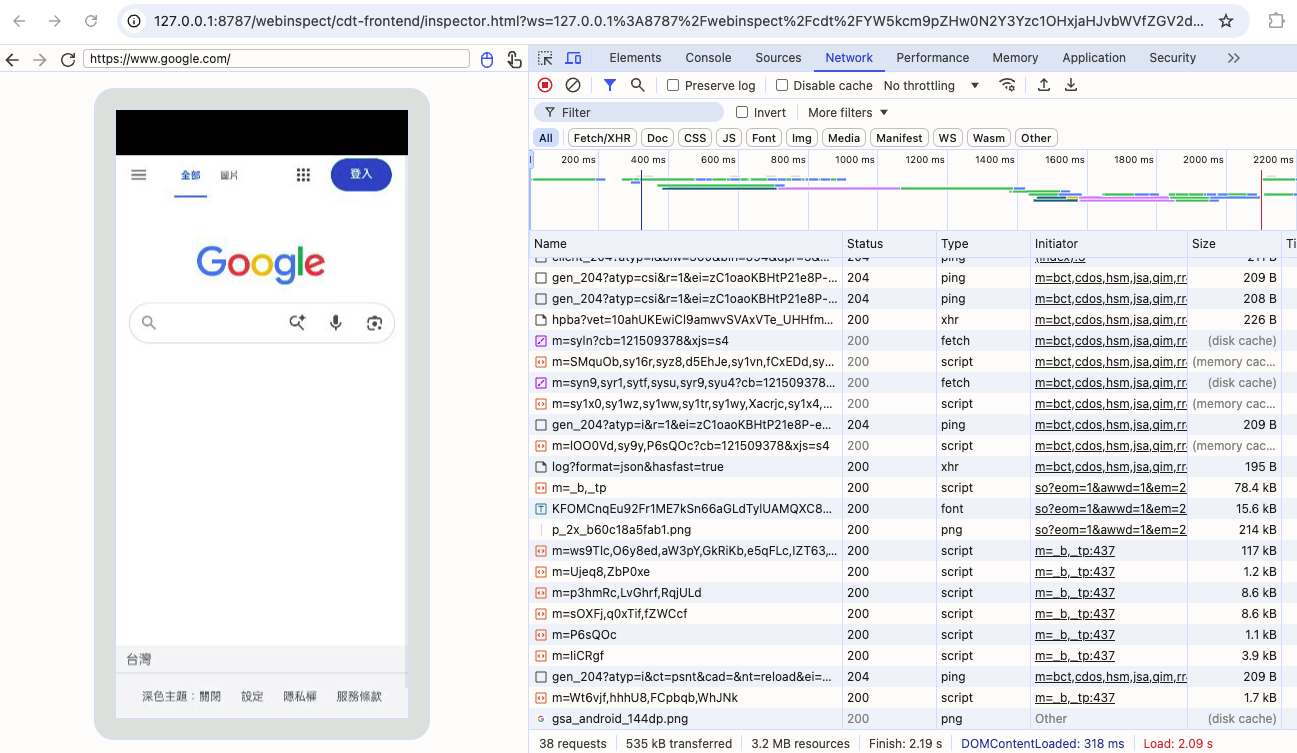Toggle the CSS type filter
The height and width of the screenshot is (753, 1297).
tap(695, 138)
